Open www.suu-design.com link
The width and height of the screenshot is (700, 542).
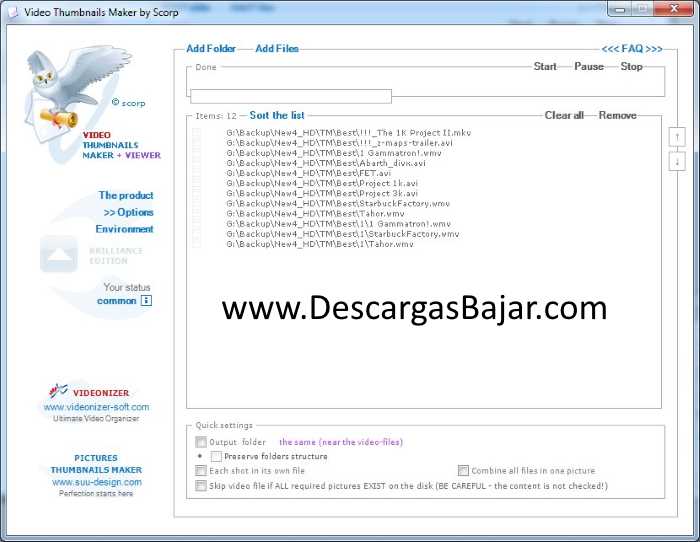click(x=97, y=482)
